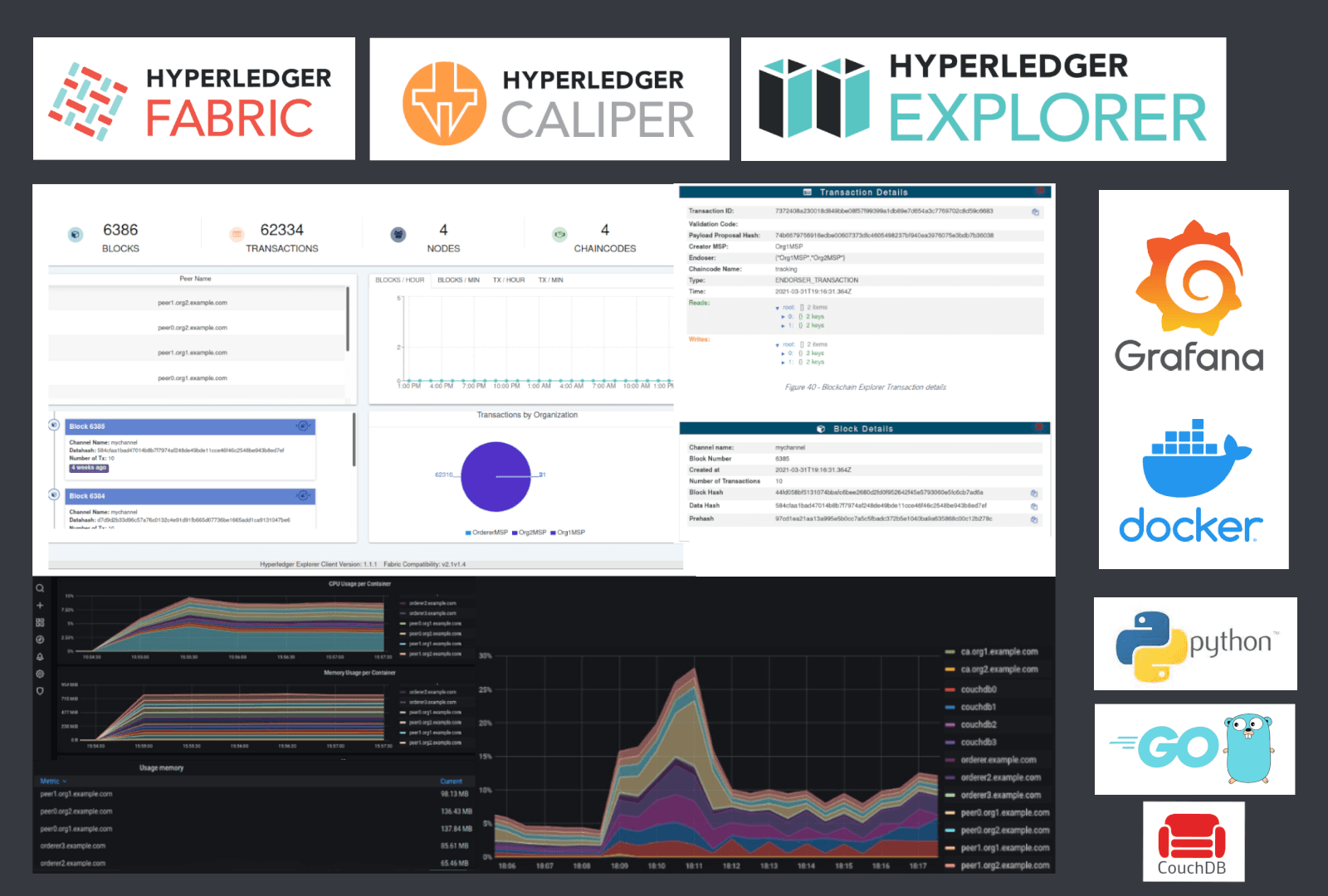Open the Grafana server admin shield icon
This screenshot has width=1328, height=896.
[x=40, y=690]
